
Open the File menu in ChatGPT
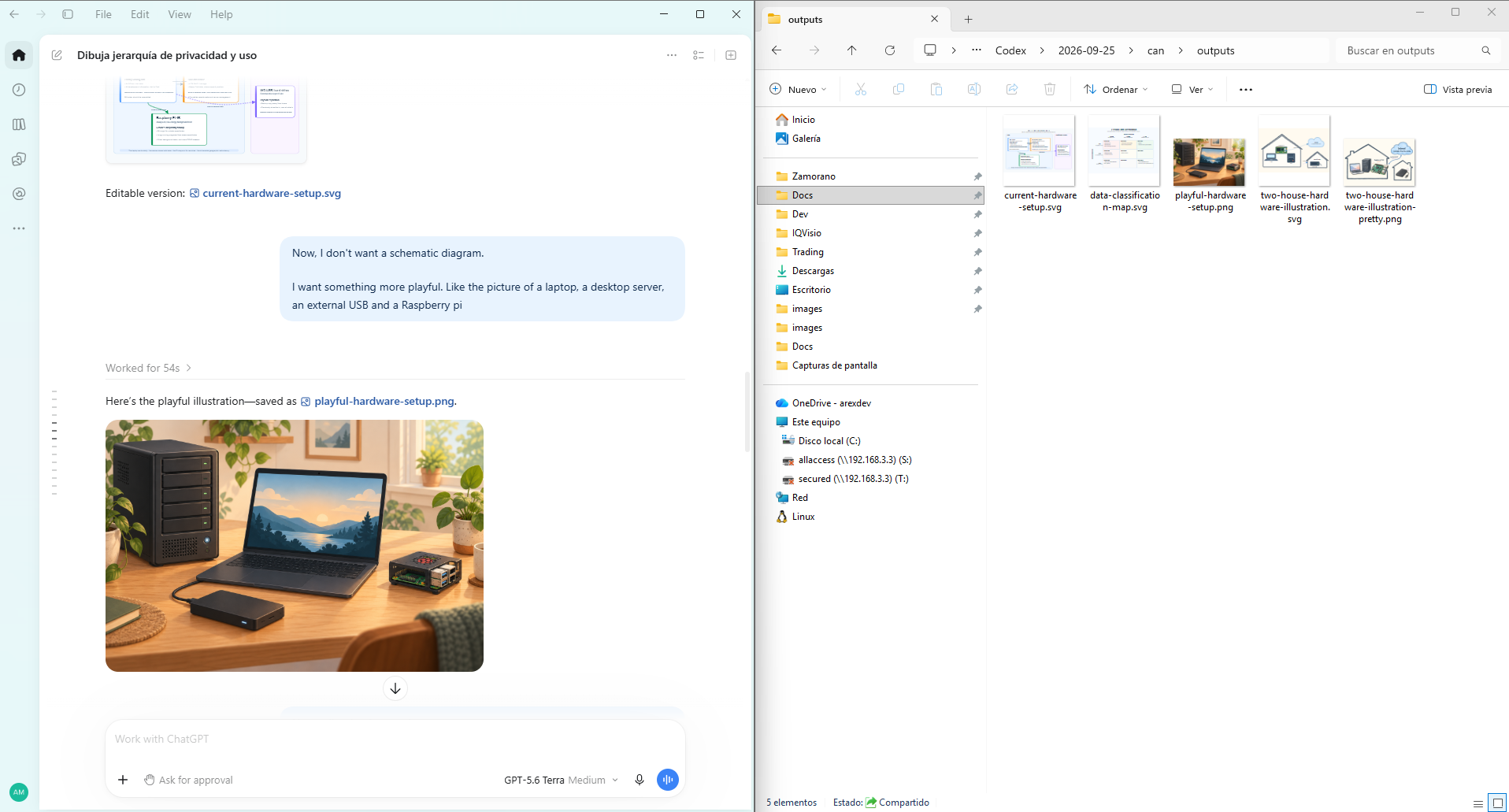coord(103,14)
